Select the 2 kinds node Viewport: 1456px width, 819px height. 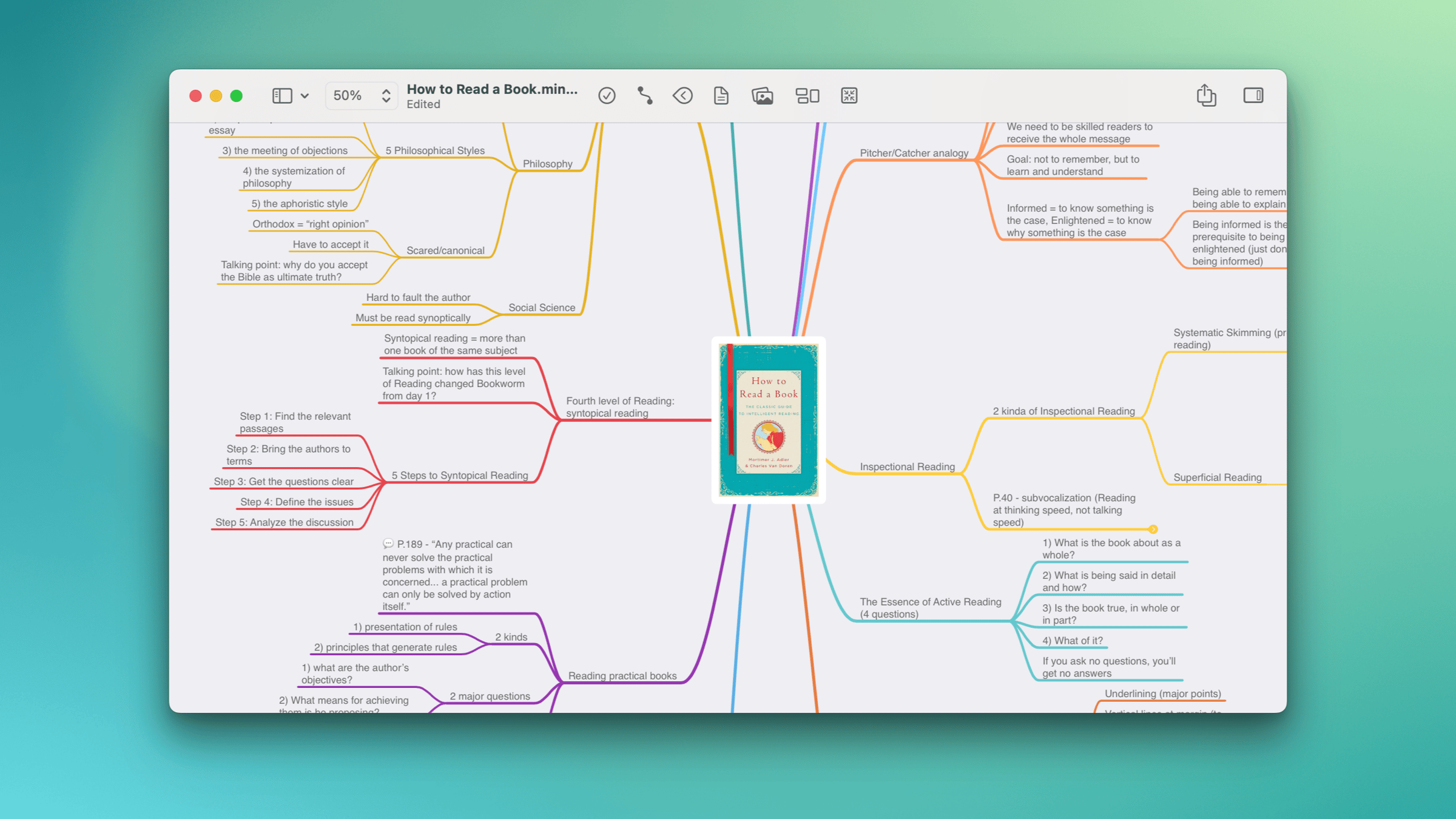coord(511,637)
